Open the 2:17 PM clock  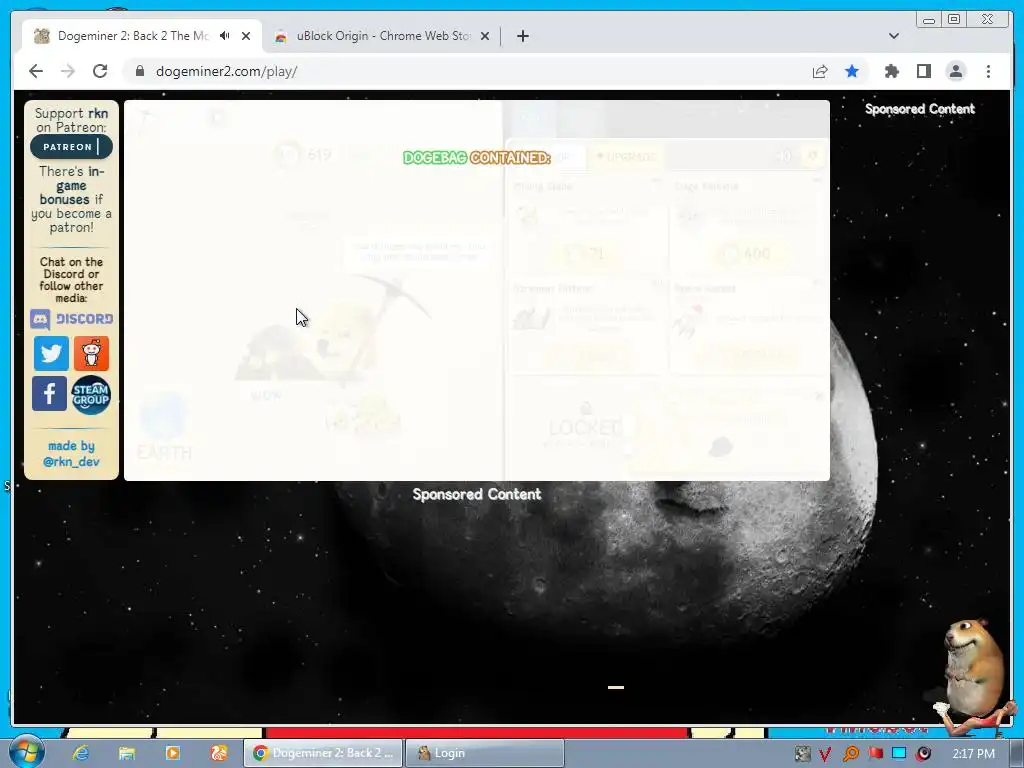tap(973, 754)
